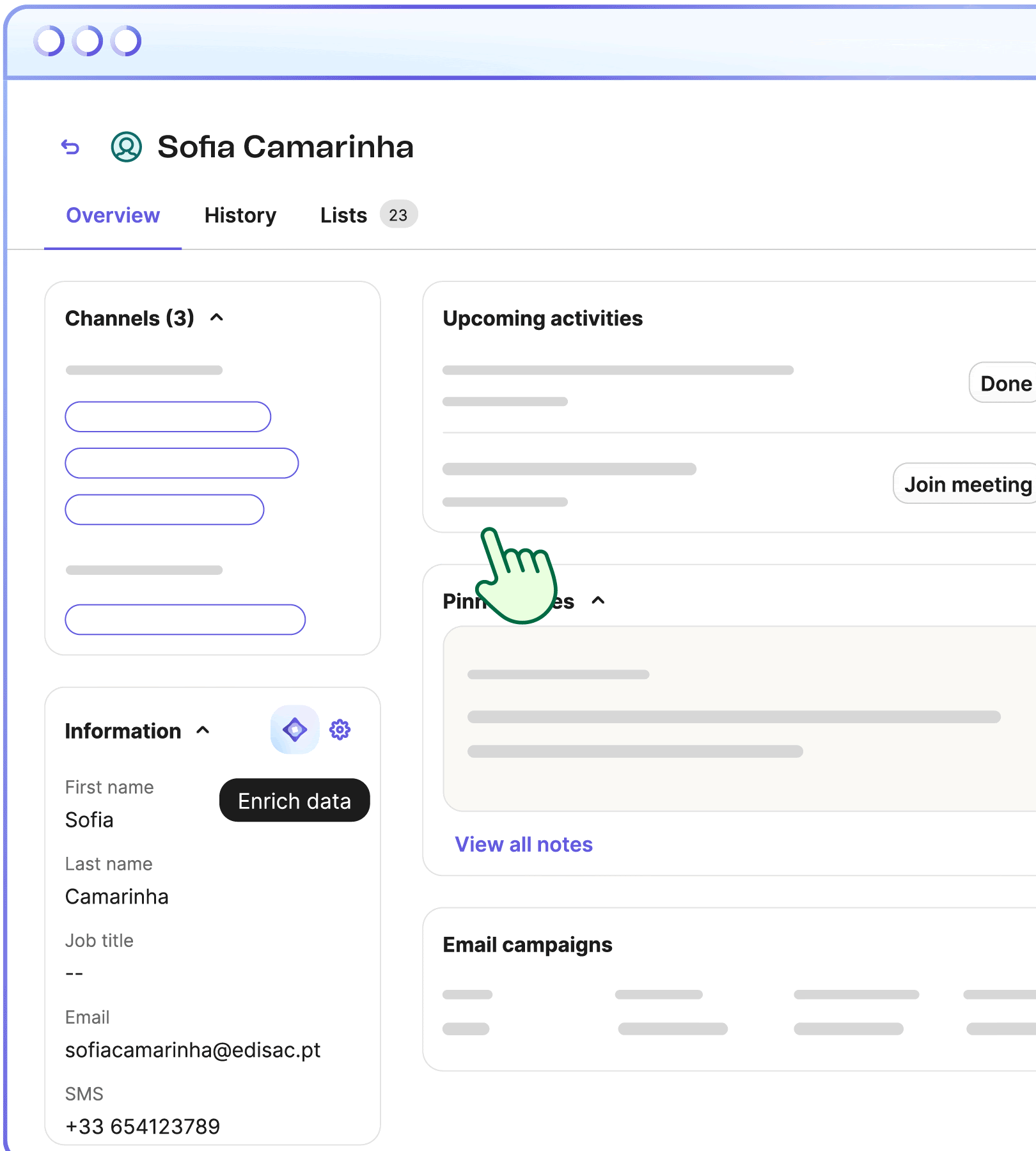Click the Join meeting button
This screenshot has height=1151, width=1036.
(966, 484)
